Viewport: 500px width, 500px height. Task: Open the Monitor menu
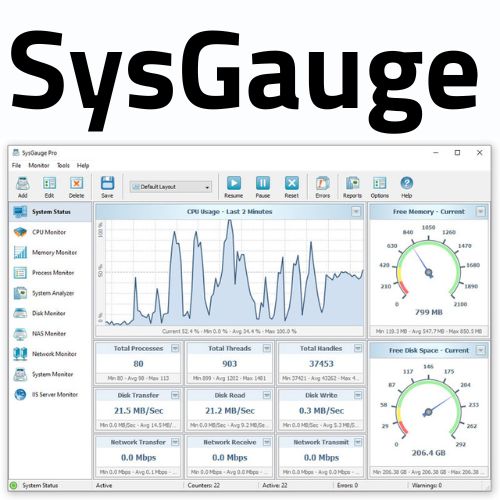[39, 165]
